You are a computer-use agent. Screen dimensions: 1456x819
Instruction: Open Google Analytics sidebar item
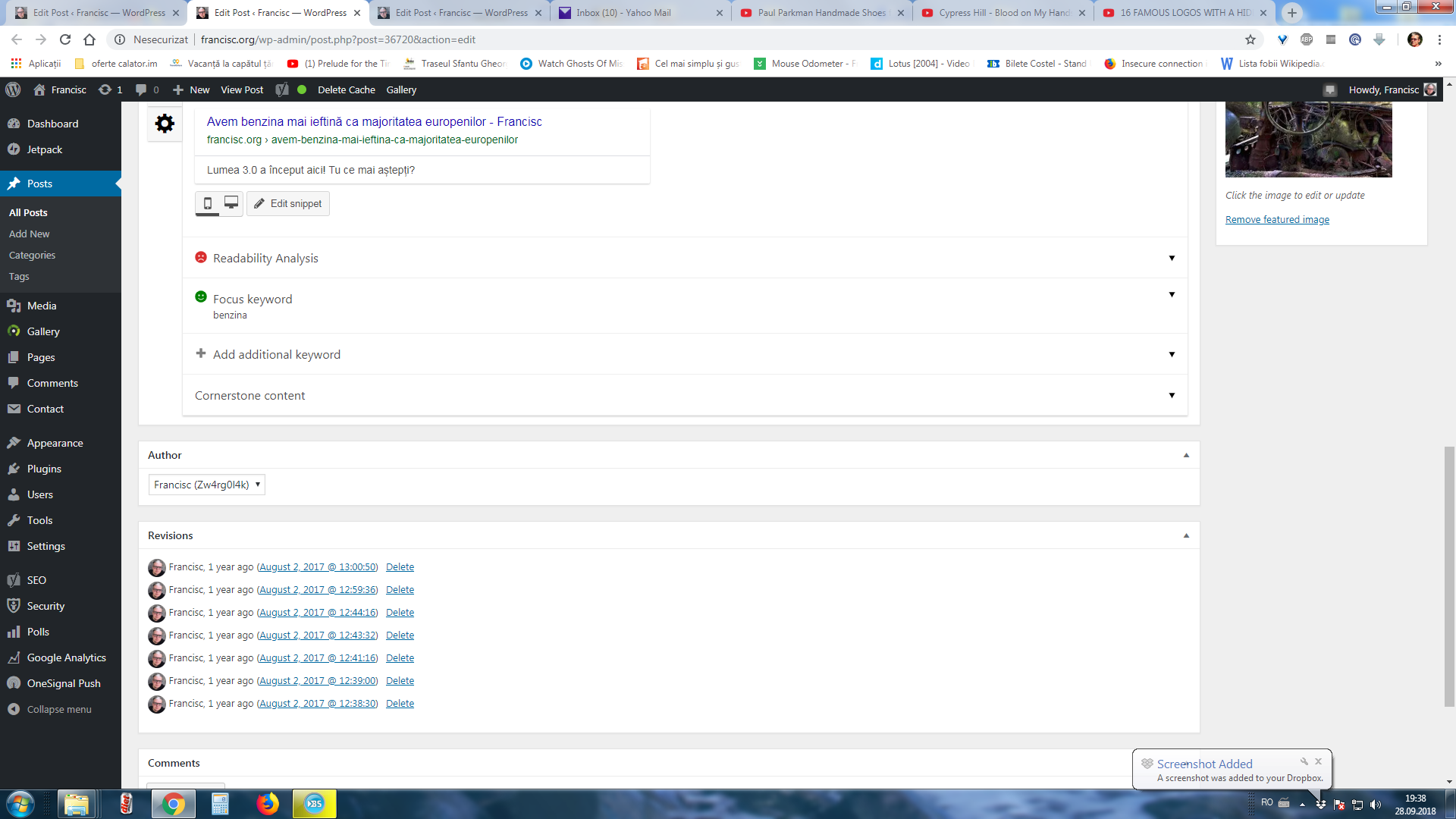pos(66,657)
